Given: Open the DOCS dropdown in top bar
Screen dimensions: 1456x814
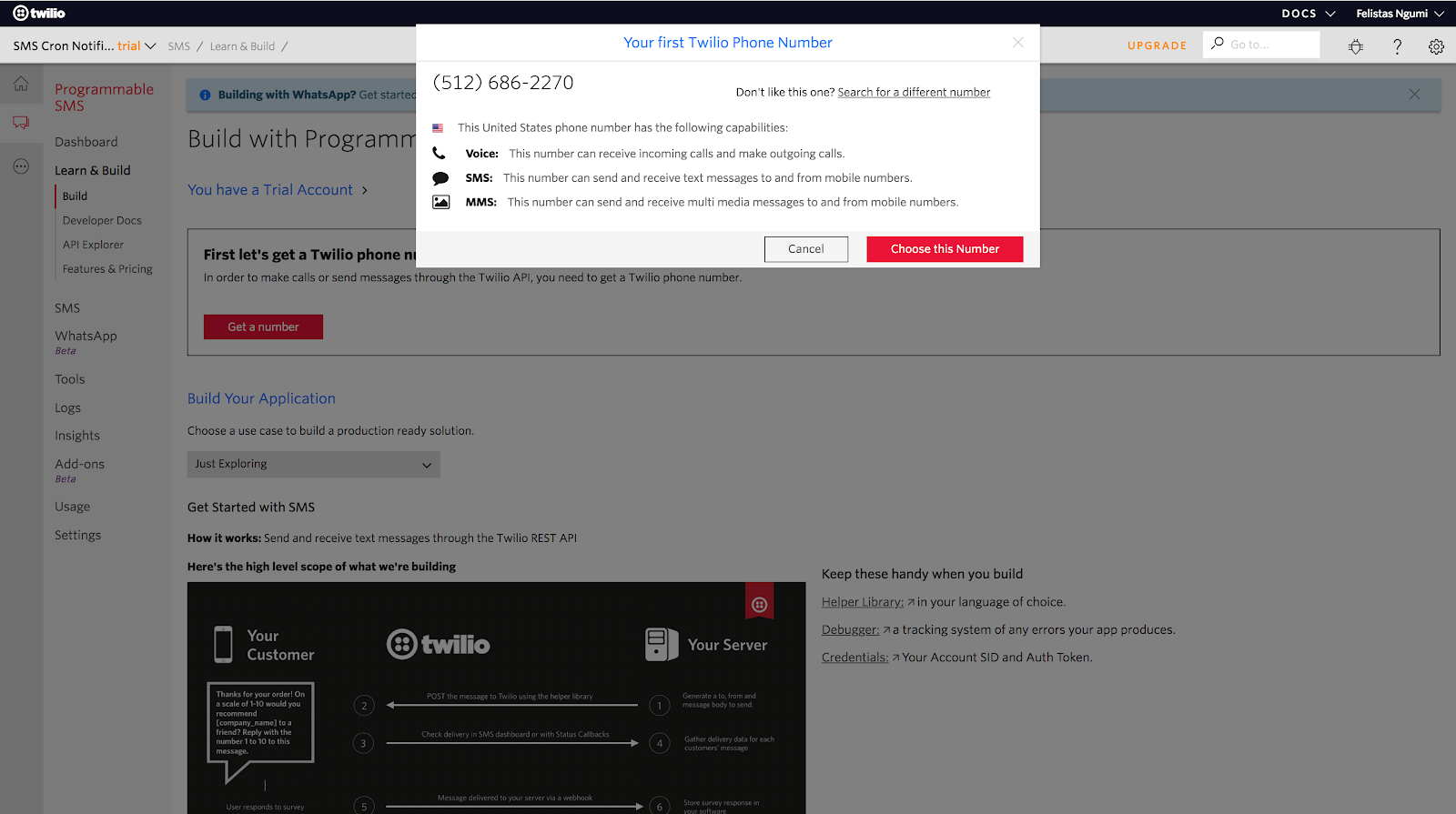Looking at the screenshot, I should point(1309,14).
